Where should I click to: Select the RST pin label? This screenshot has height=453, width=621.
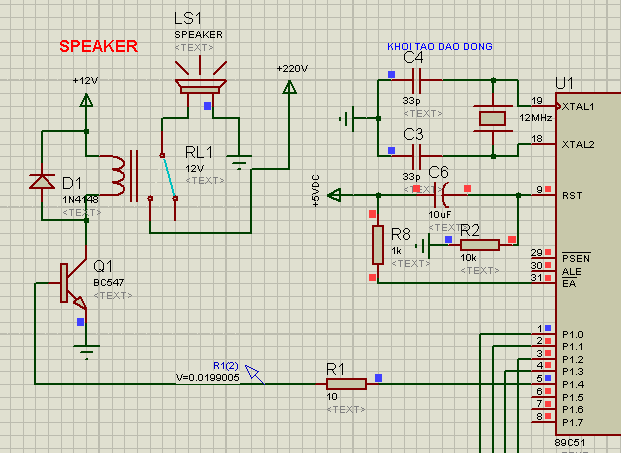point(572,195)
